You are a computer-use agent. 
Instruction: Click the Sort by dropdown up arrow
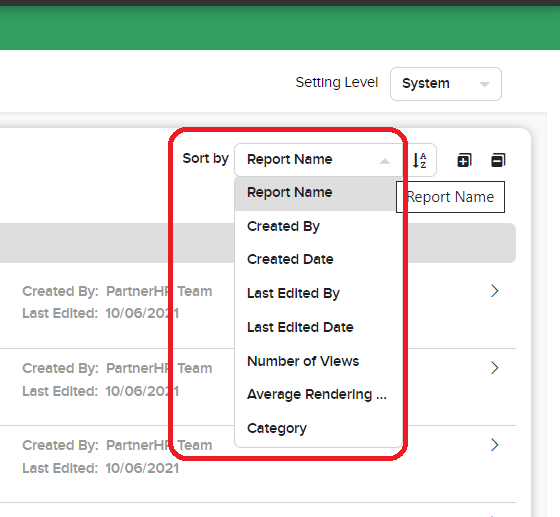[x=385, y=161]
